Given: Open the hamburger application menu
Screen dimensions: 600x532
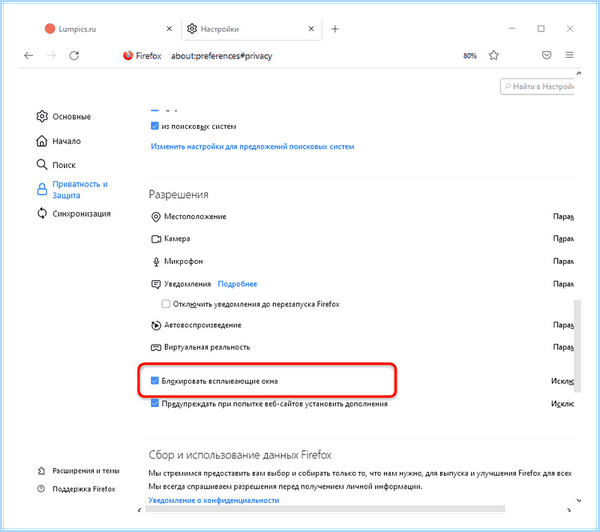Looking at the screenshot, I should coord(569,55).
